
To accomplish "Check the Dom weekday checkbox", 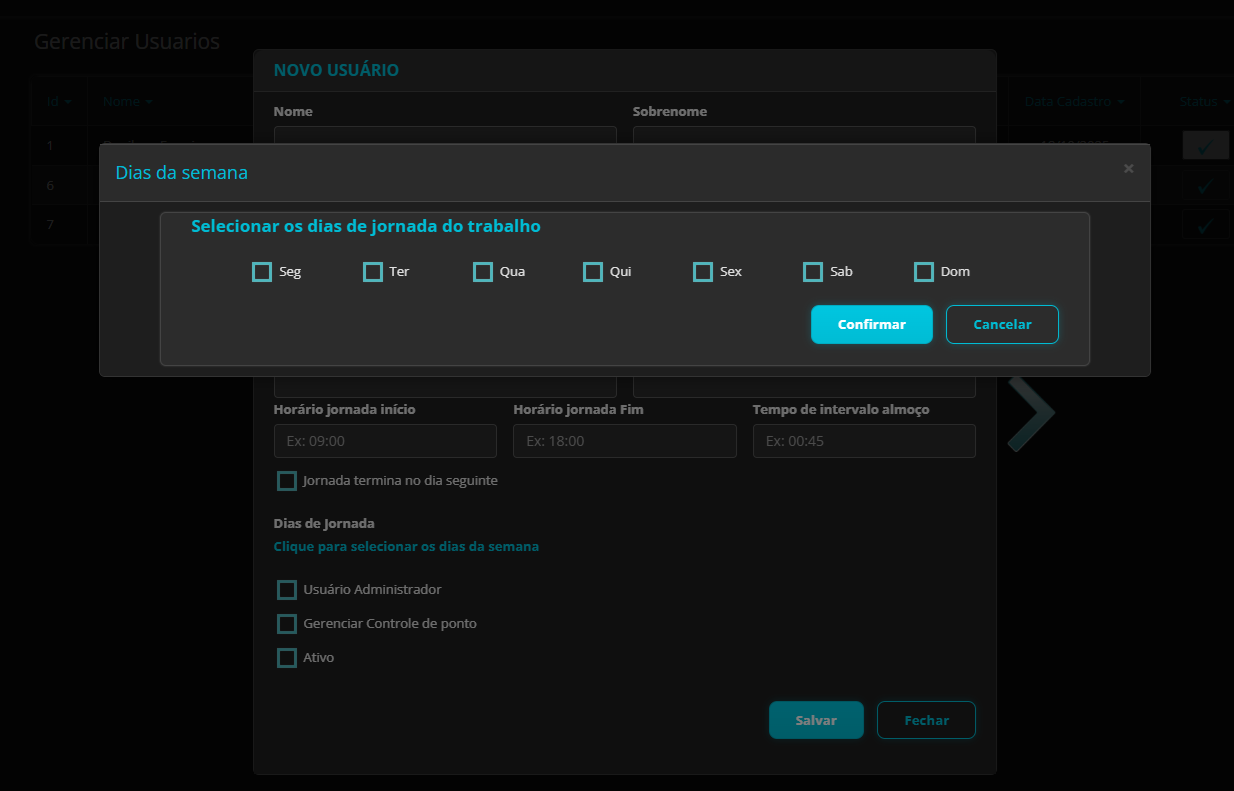I will point(924,272).
